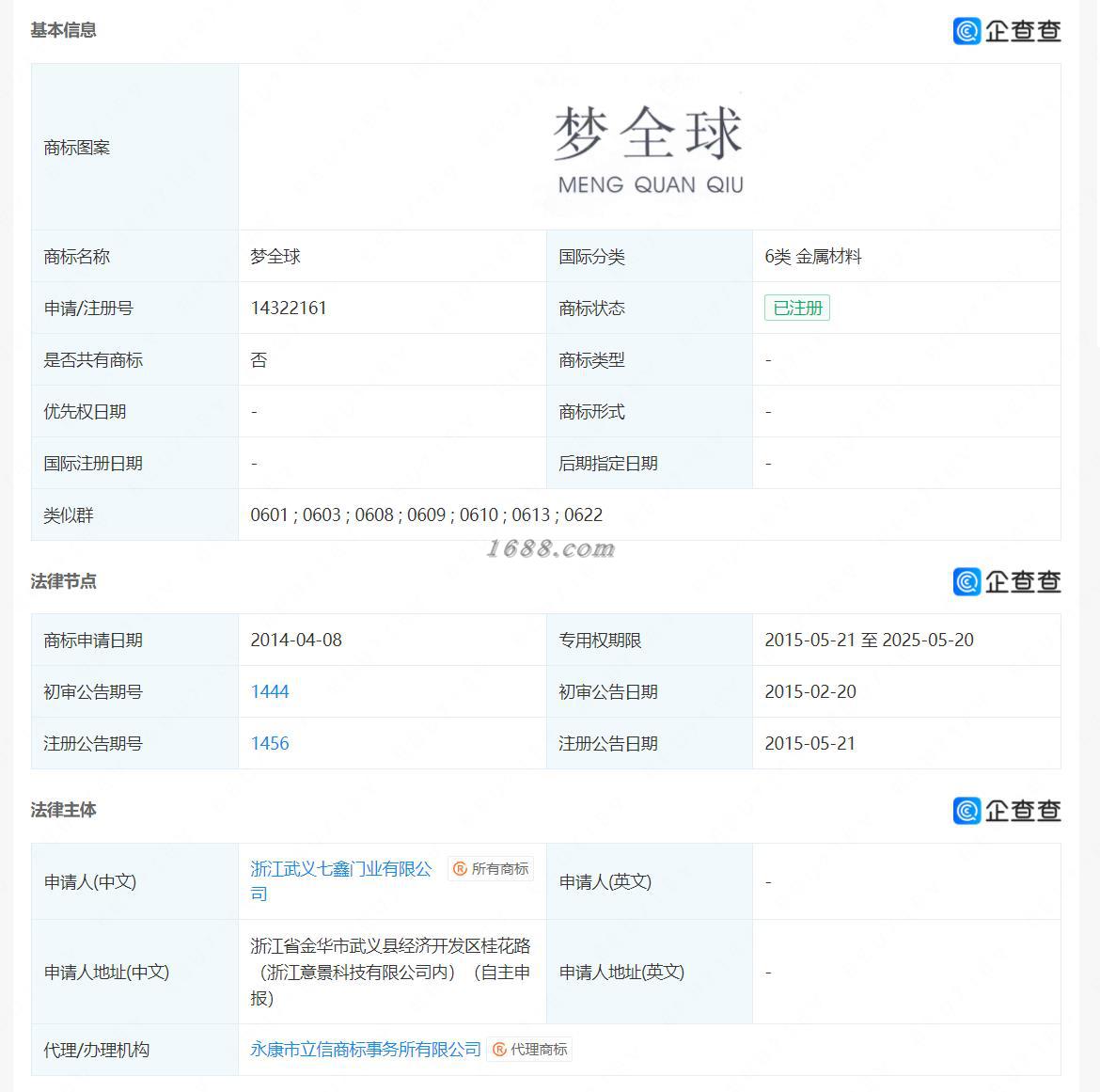Click the 企查查 logo in 法律主体 section
Viewport: 1100px width, 1092px height.
tap(1007, 811)
